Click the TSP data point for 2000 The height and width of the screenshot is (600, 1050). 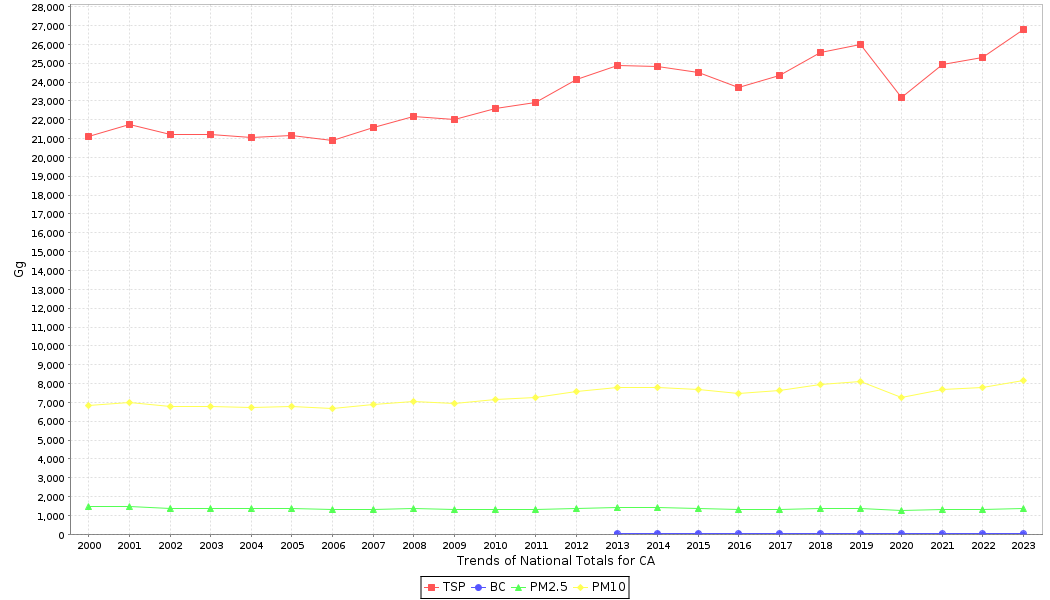coord(89,136)
